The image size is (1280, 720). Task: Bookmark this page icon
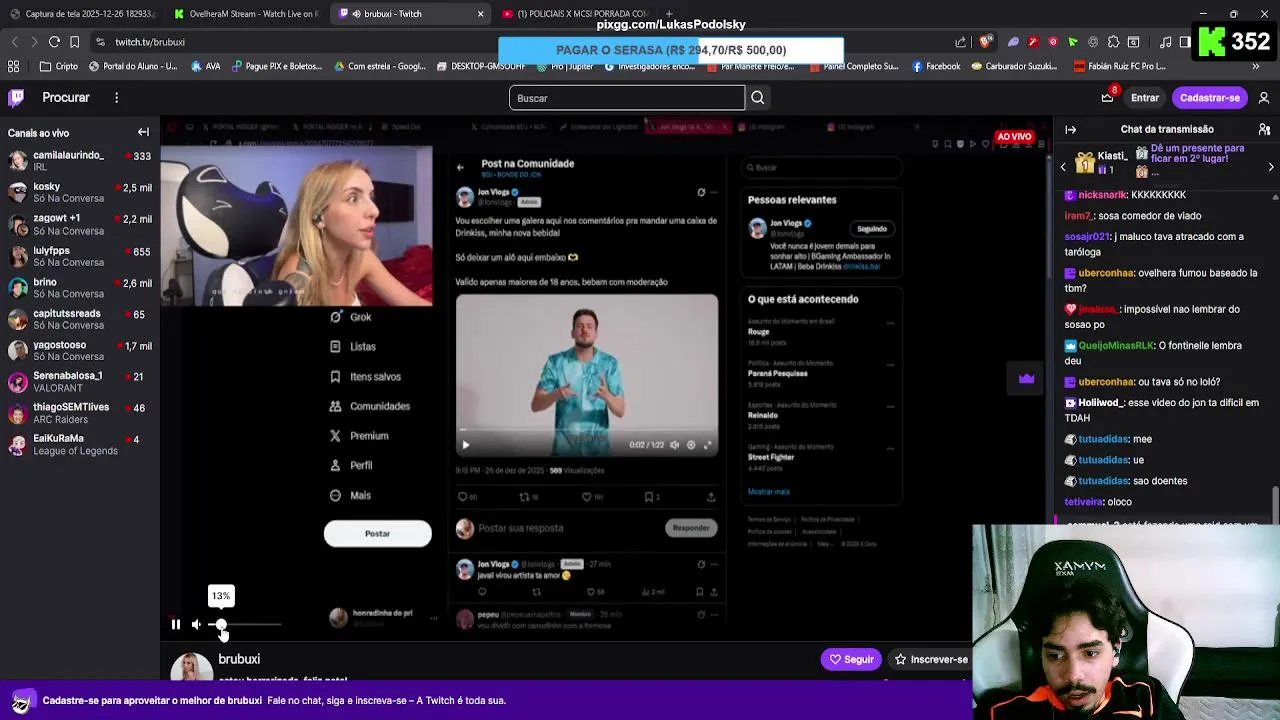74,42
